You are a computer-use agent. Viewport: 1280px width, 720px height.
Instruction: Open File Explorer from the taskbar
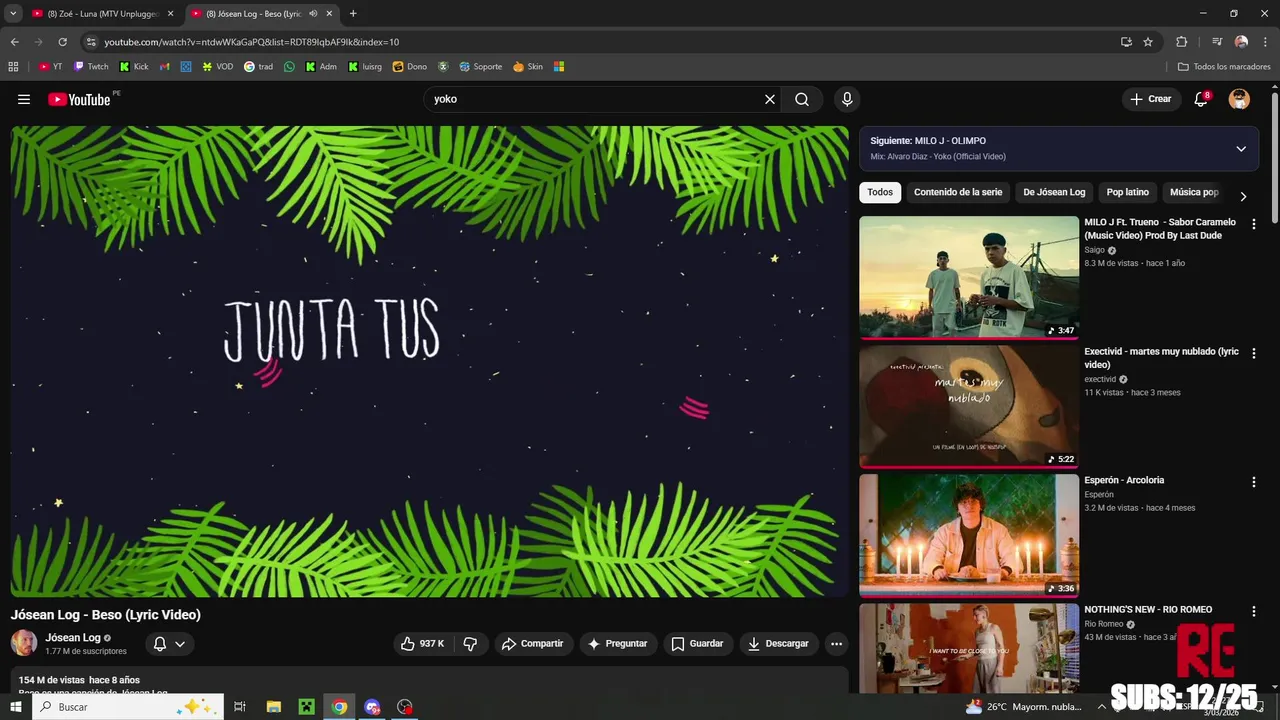pos(273,706)
